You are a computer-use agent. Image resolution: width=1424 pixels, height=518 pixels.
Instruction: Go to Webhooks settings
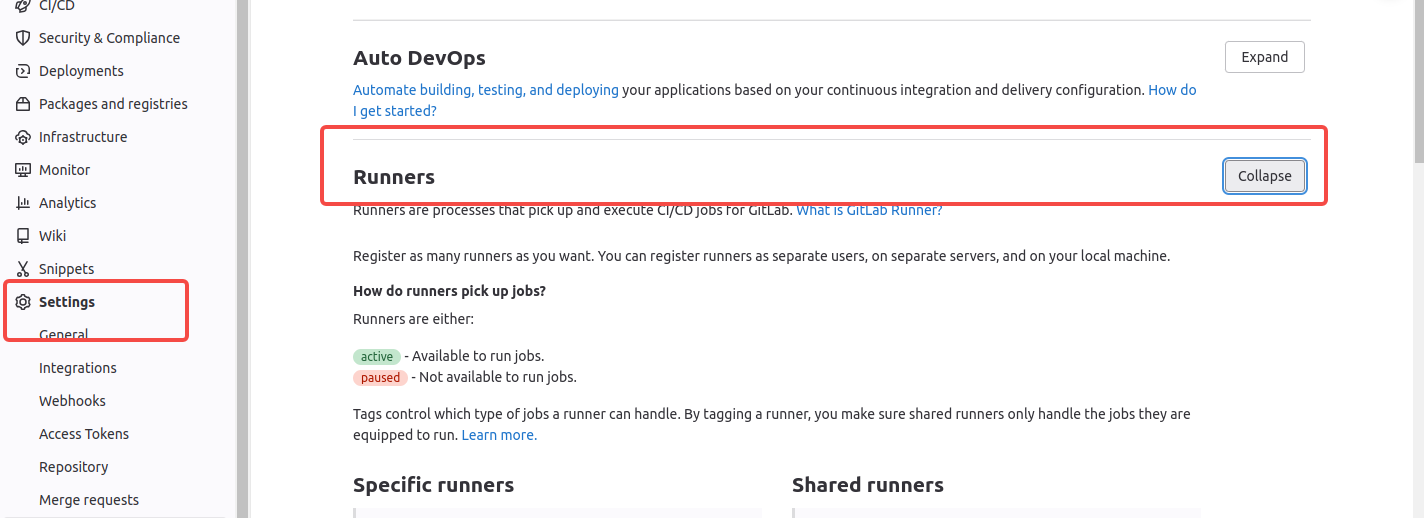click(72, 401)
